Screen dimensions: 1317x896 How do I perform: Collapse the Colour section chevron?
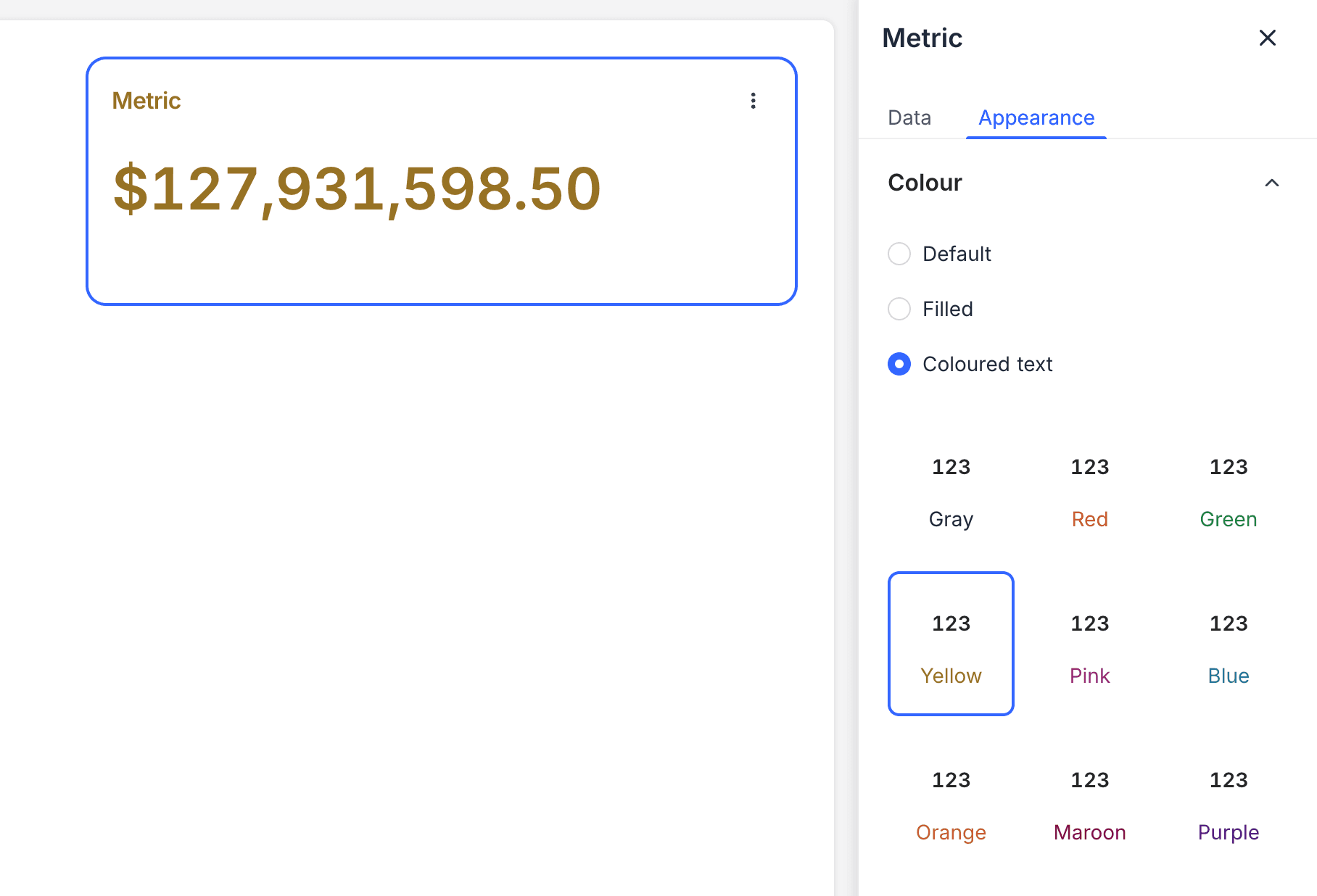tap(1271, 183)
